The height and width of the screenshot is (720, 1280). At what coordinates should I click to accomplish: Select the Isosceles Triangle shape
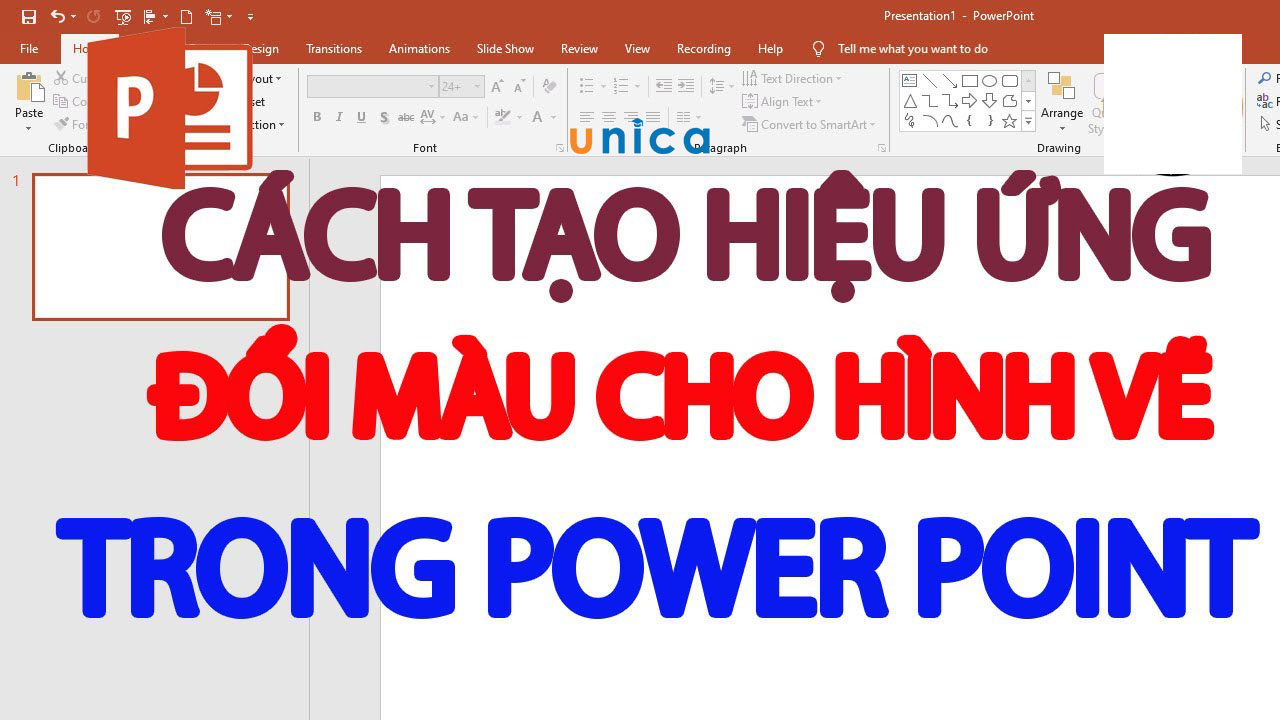click(x=910, y=101)
